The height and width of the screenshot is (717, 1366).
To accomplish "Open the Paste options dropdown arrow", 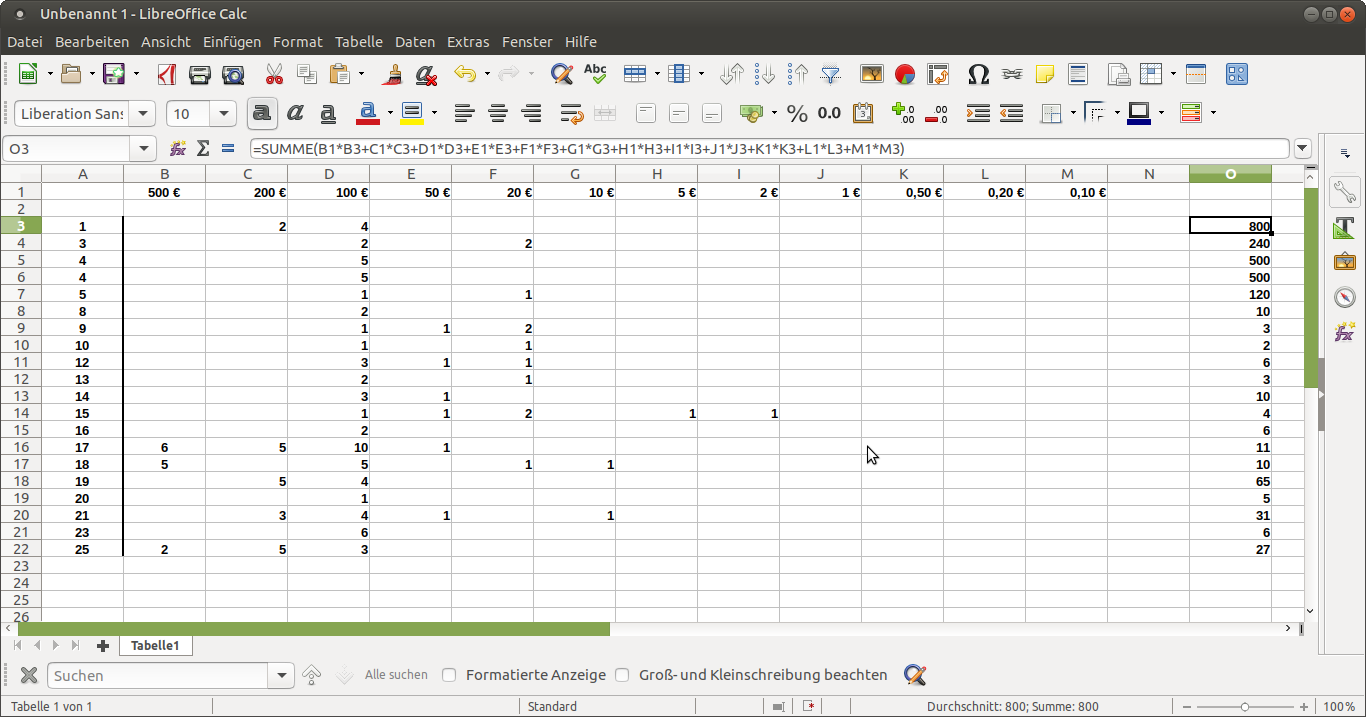I will pos(361,74).
